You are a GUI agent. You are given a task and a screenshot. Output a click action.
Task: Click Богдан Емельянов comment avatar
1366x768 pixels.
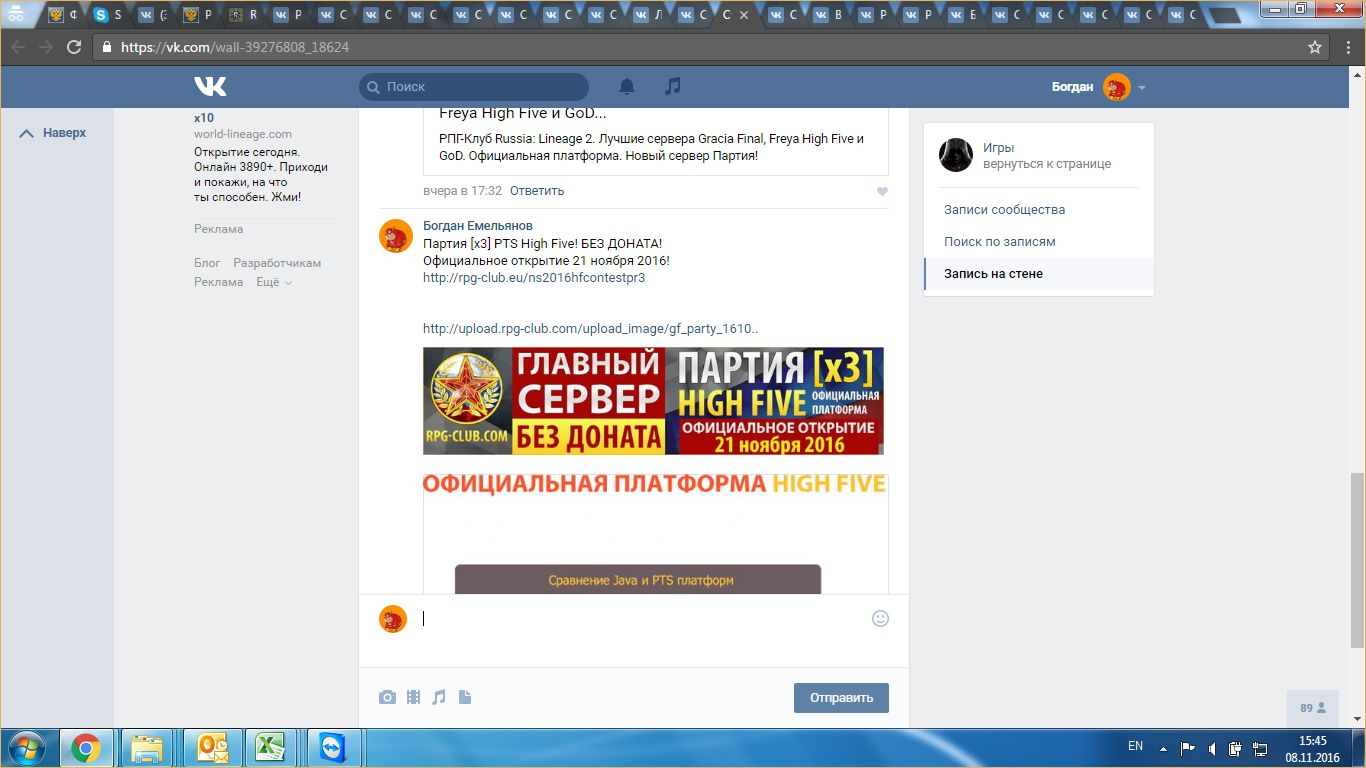[394, 235]
